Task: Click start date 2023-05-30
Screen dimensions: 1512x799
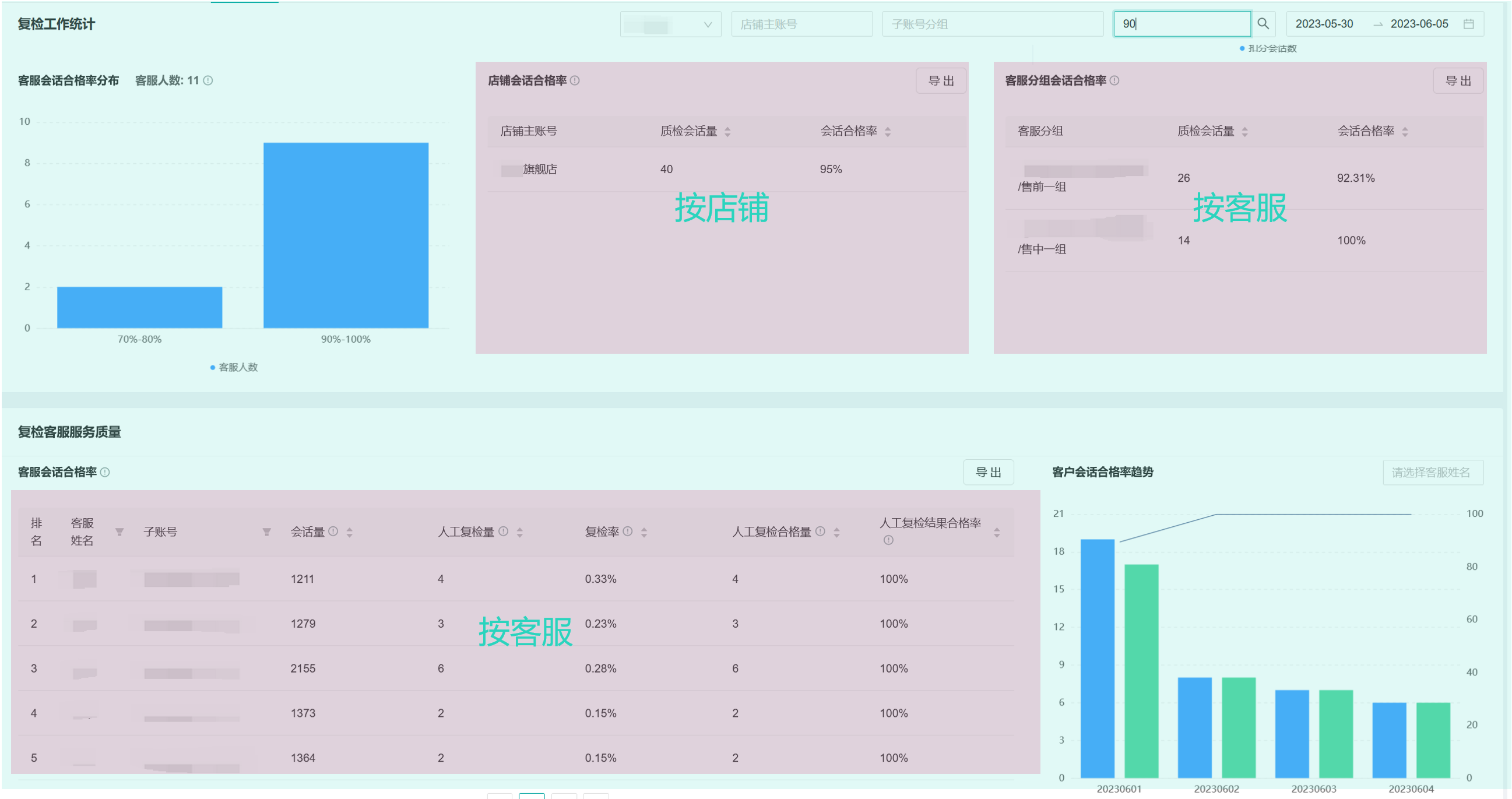Action: pos(1324,24)
